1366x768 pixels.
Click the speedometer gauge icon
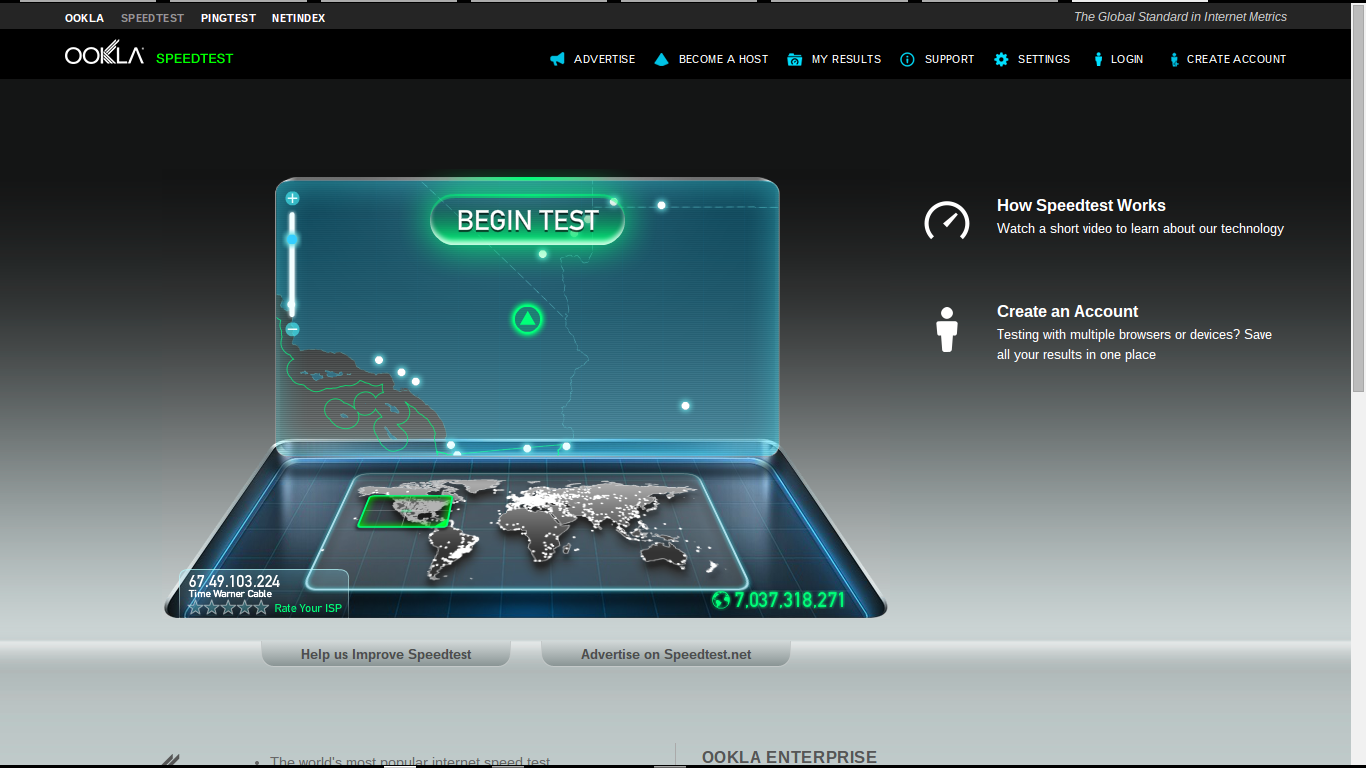(946, 221)
